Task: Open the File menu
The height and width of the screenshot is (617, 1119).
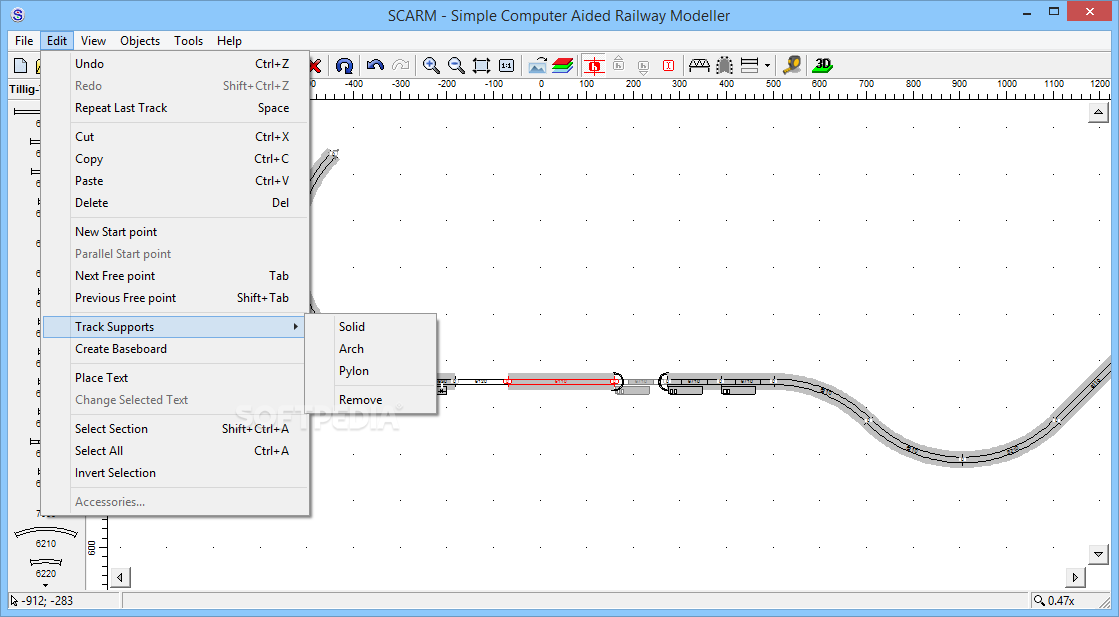Action: pos(24,41)
